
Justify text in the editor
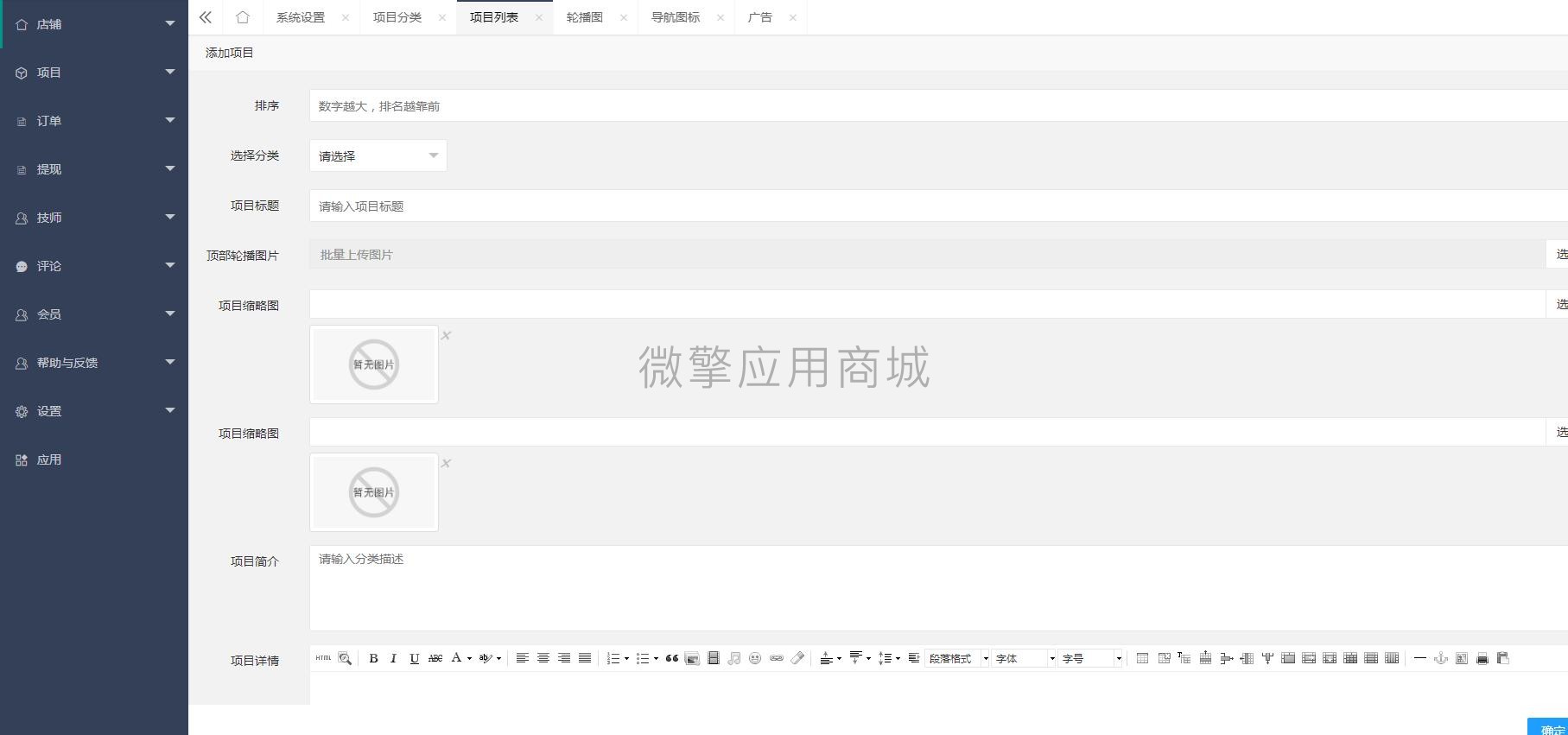[x=585, y=658]
